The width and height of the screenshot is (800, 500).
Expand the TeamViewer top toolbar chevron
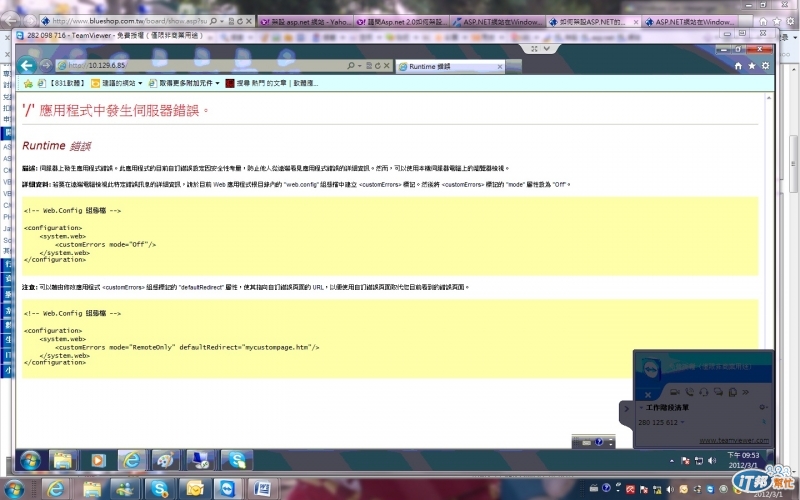546,48
